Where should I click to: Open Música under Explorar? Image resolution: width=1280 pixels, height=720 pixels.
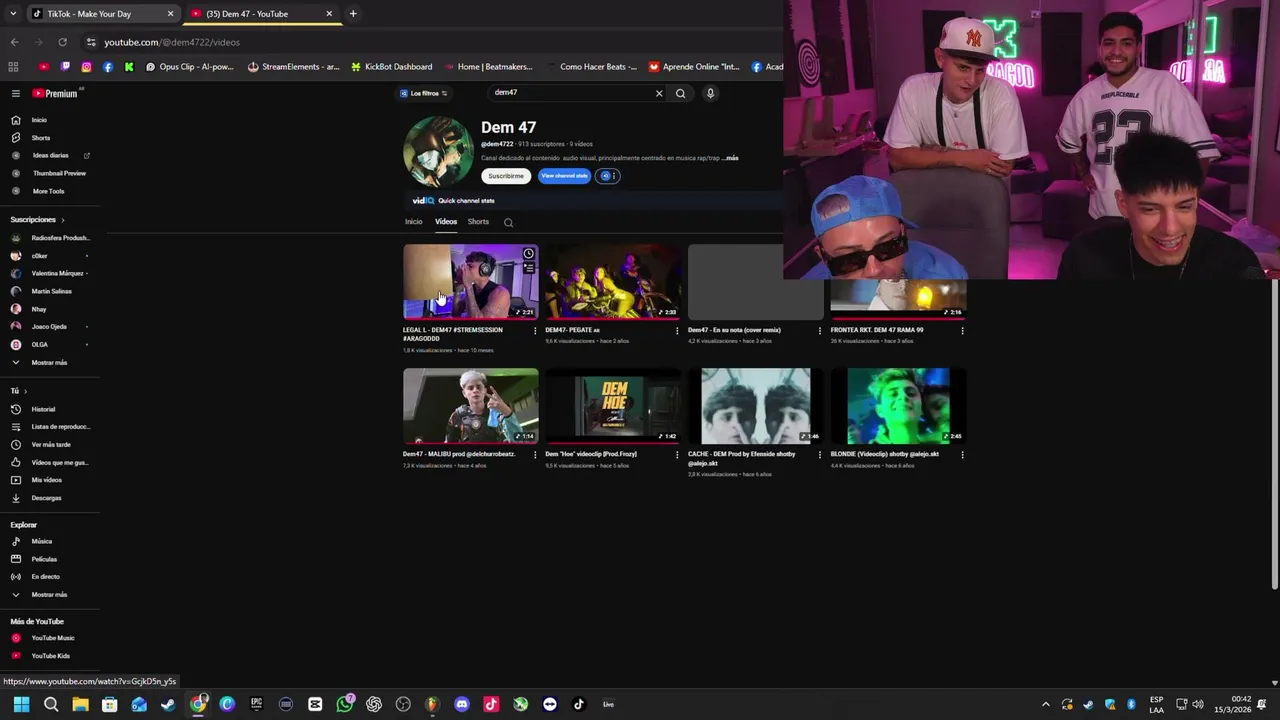click(x=41, y=541)
